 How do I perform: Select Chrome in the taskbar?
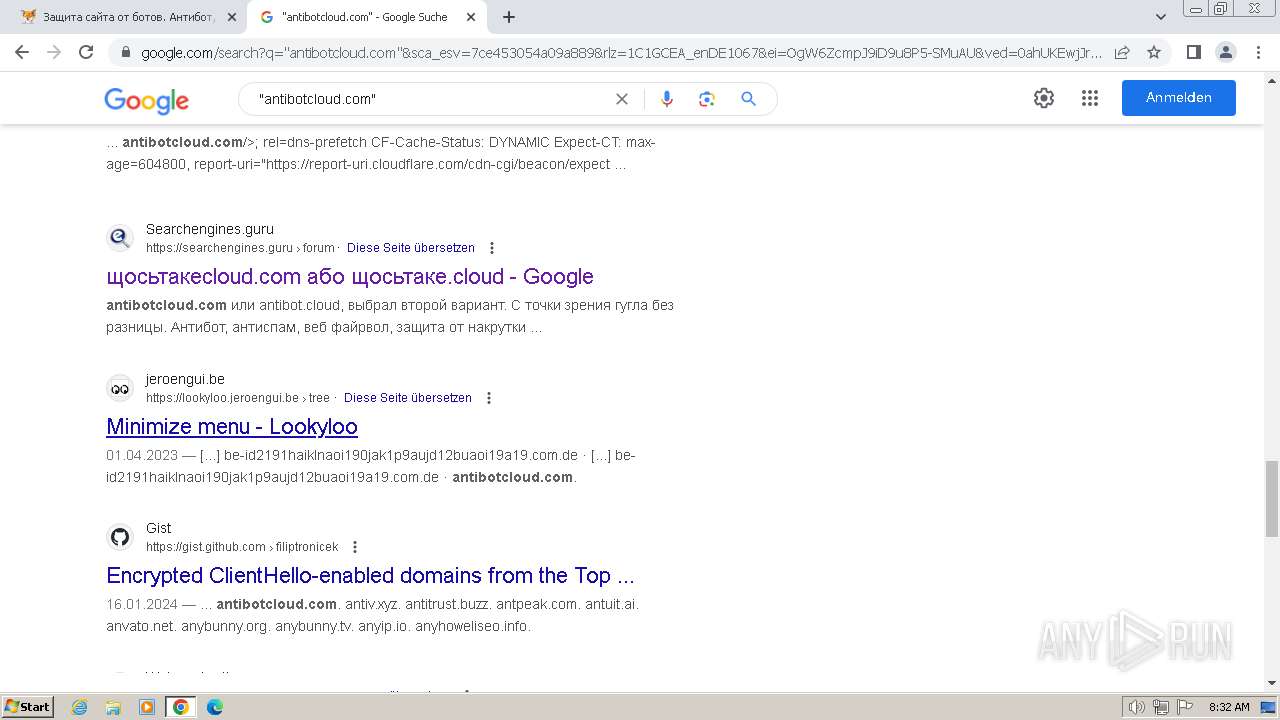point(181,707)
